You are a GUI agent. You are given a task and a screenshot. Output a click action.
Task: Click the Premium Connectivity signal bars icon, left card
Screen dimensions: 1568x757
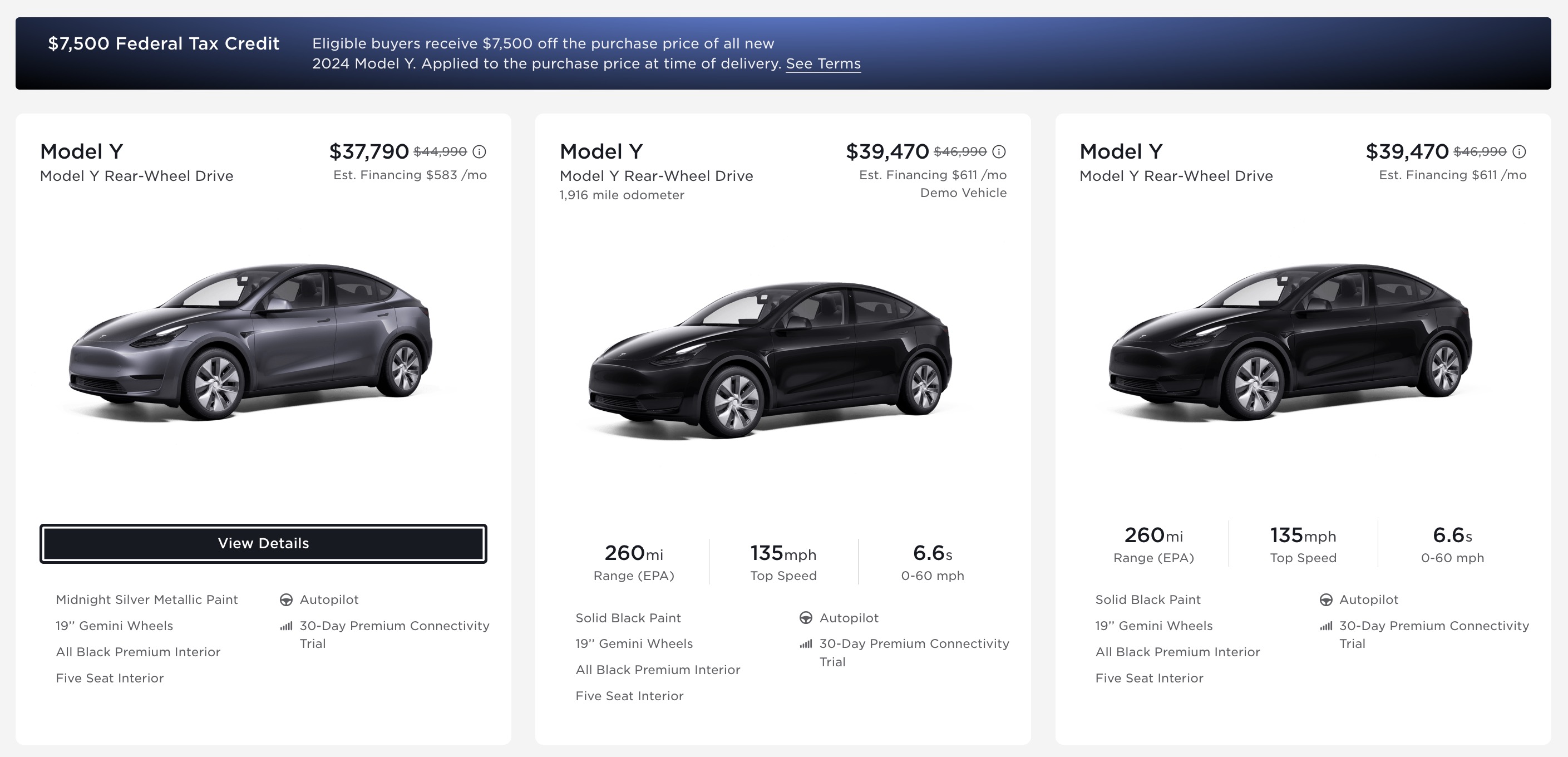(x=286, y=626)
